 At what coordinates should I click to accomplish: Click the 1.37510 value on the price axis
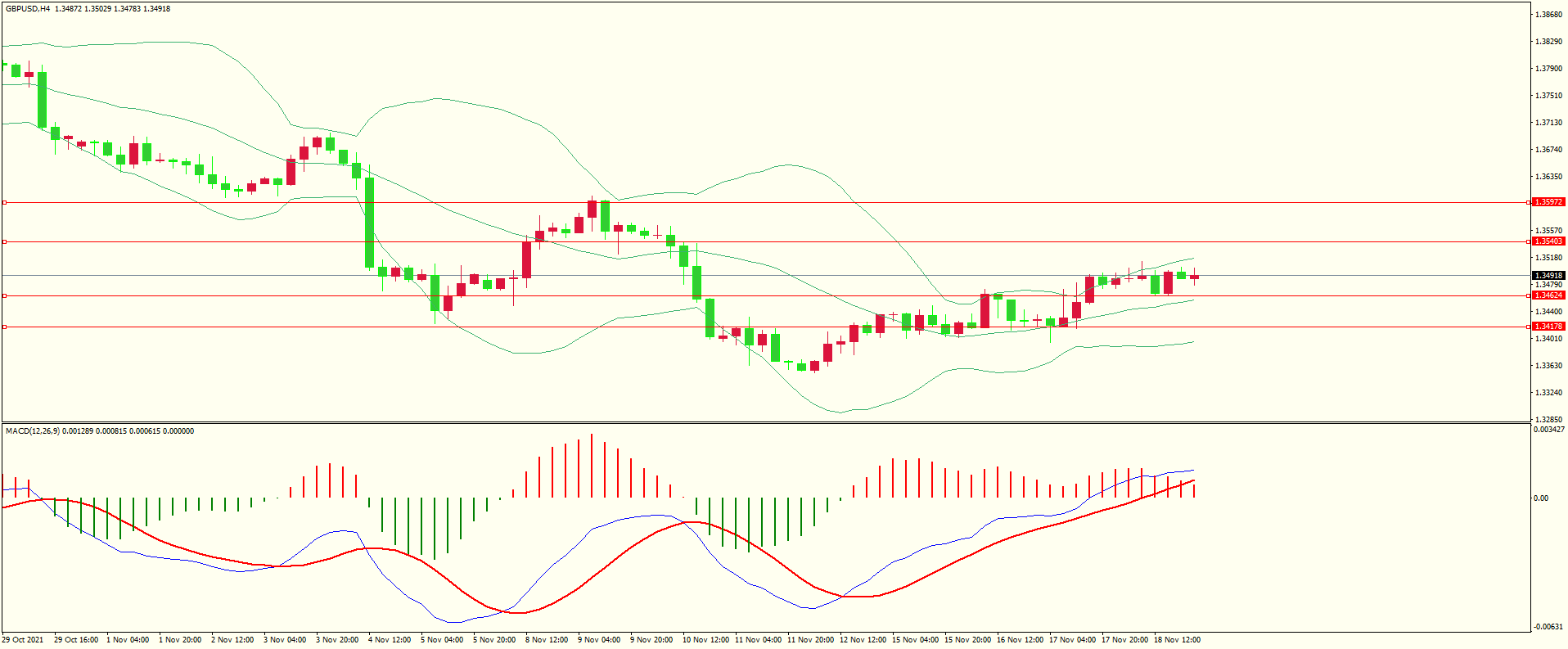point(1548,96)
